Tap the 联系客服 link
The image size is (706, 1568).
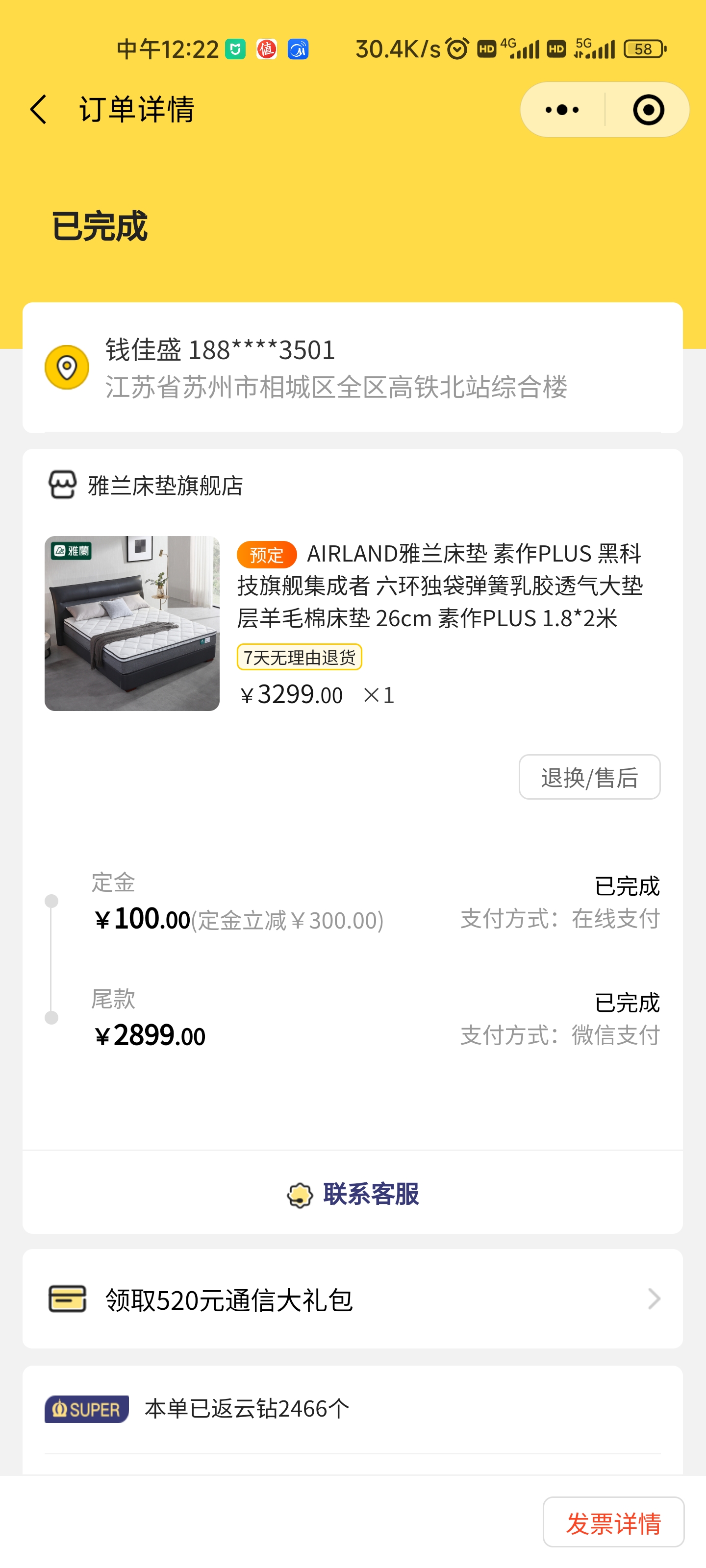point(370,1194)
